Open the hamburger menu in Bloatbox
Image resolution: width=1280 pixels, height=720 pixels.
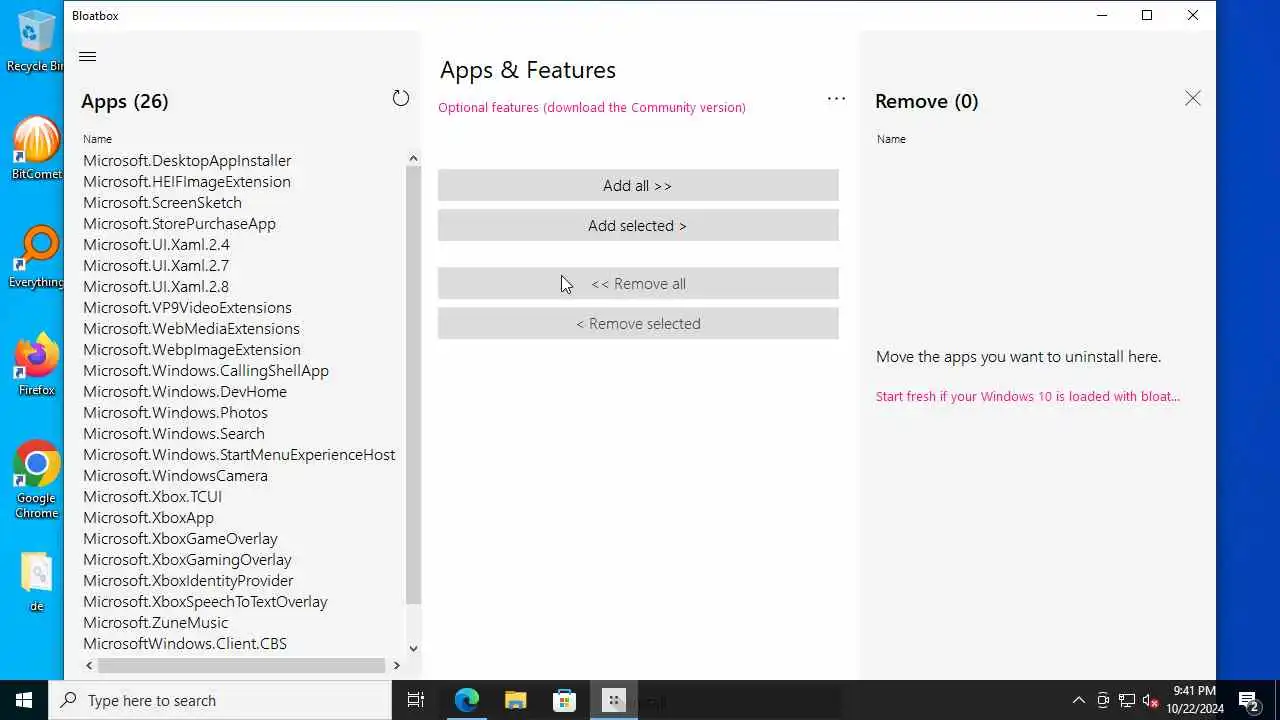pos(87,57)
